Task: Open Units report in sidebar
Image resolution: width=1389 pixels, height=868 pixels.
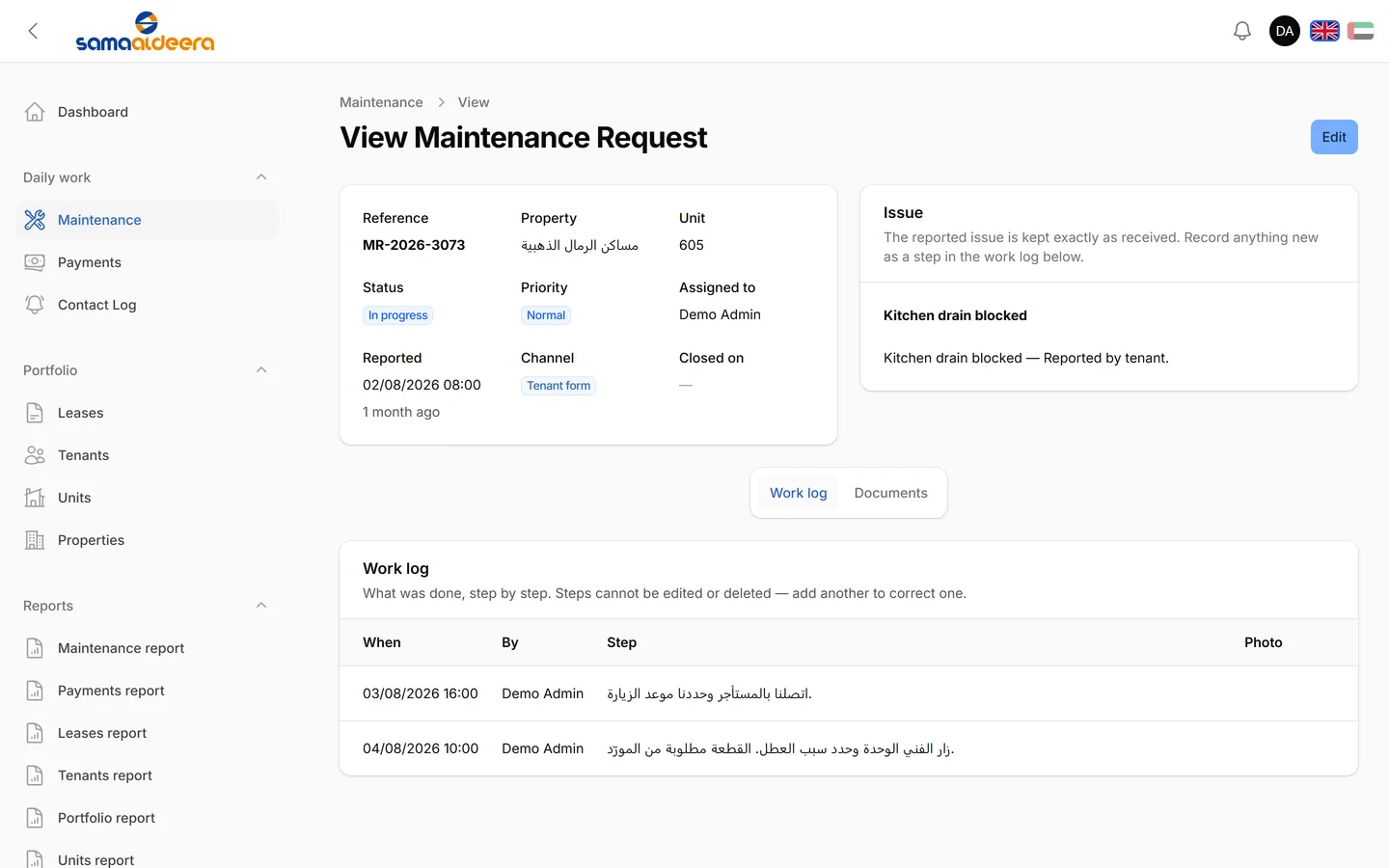Action: [x=147, y=858]
